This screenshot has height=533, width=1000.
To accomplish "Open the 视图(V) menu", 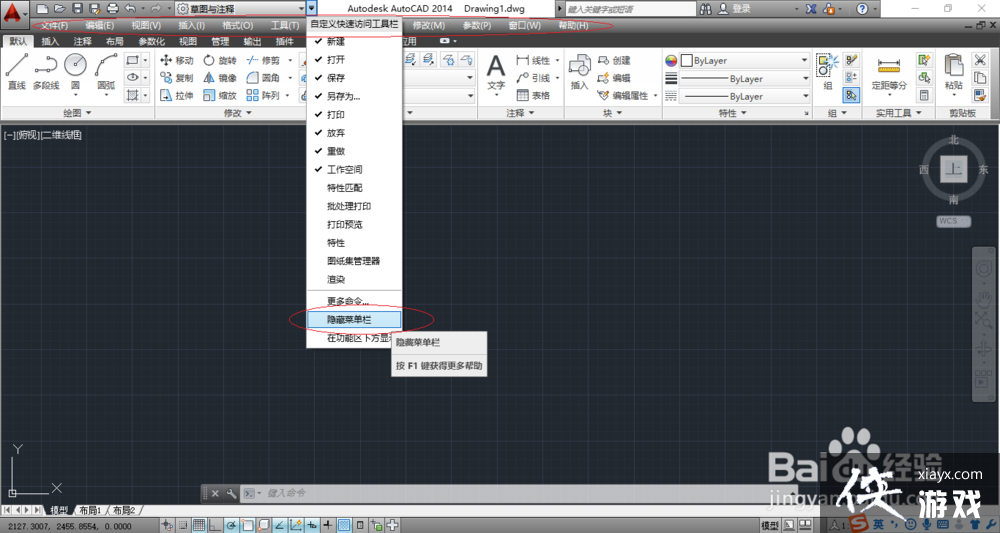I will (x=146, y=26).
